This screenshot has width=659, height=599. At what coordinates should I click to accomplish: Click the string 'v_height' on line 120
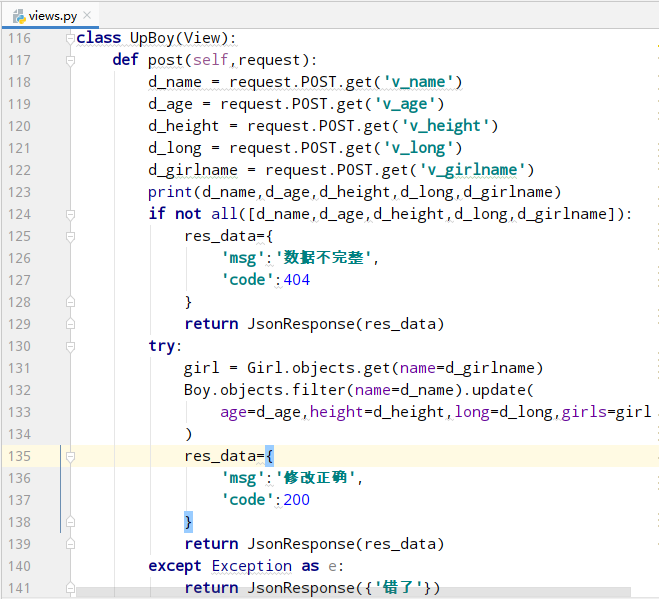pos(445,126)
